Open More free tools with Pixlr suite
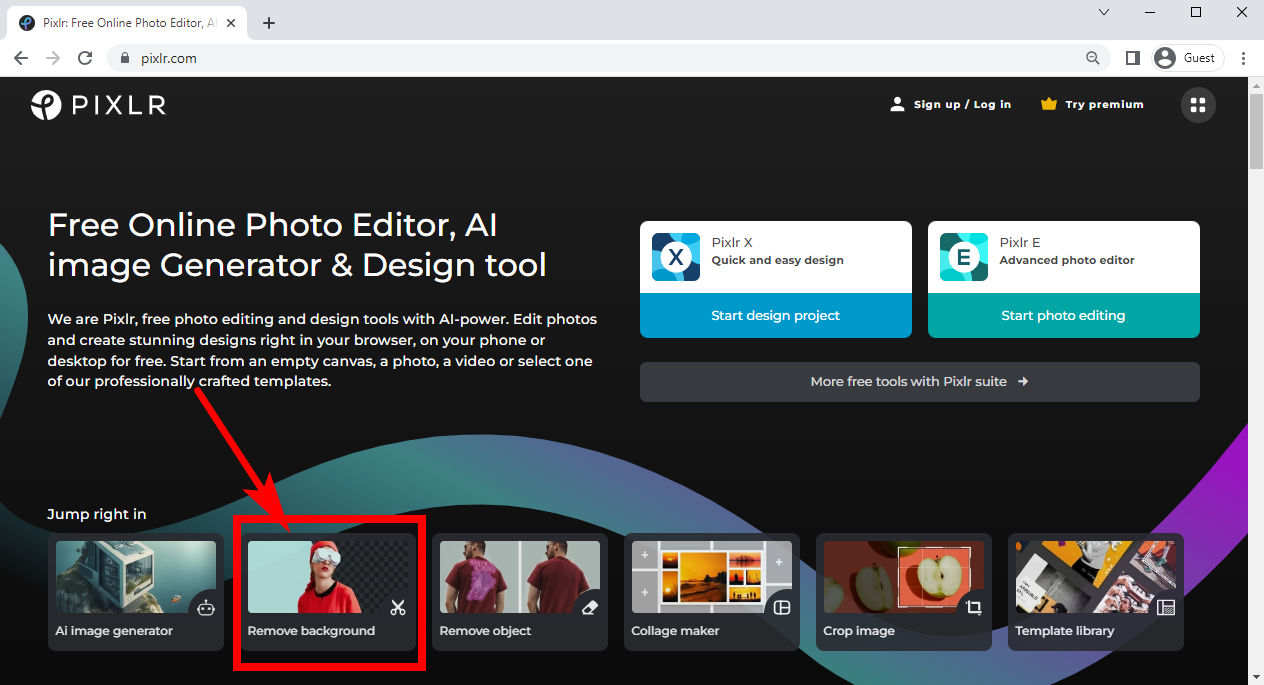The width and height of the screenshot is (1264, 685). pos(919,381)
